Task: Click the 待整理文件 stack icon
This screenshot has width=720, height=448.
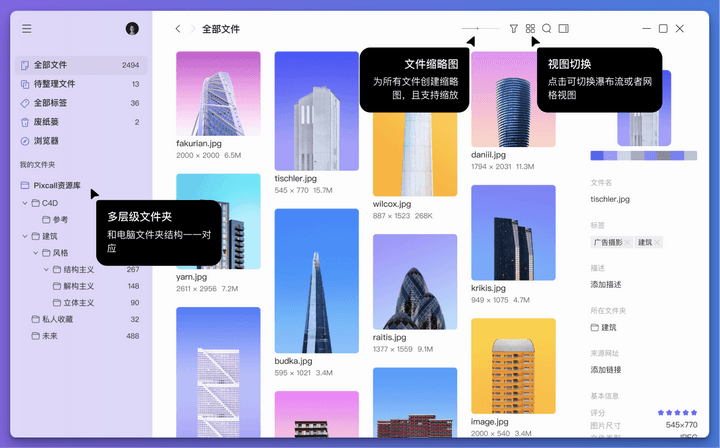Action: (25, 84)
